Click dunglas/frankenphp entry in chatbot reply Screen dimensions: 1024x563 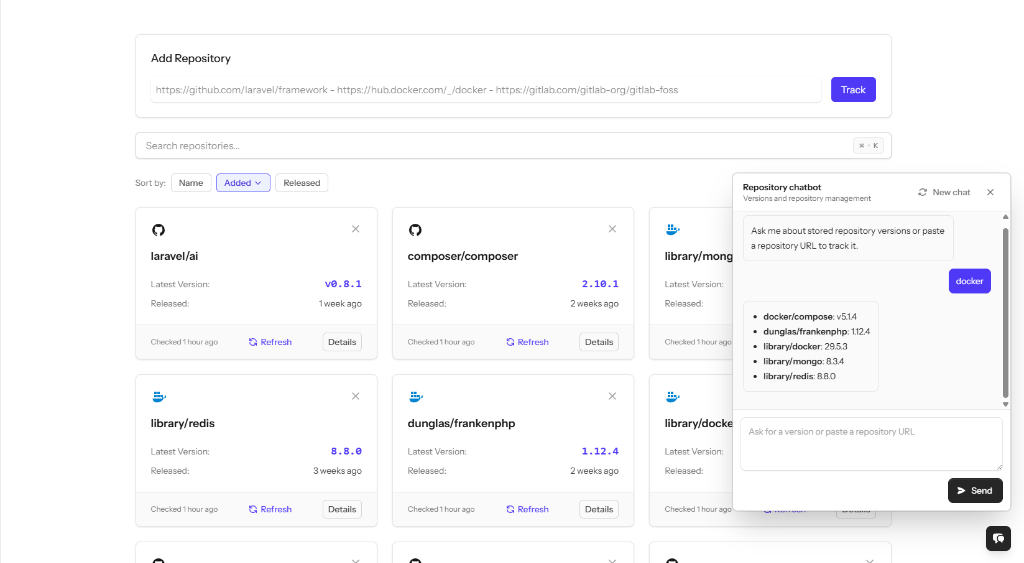click(x=816, y=331)
